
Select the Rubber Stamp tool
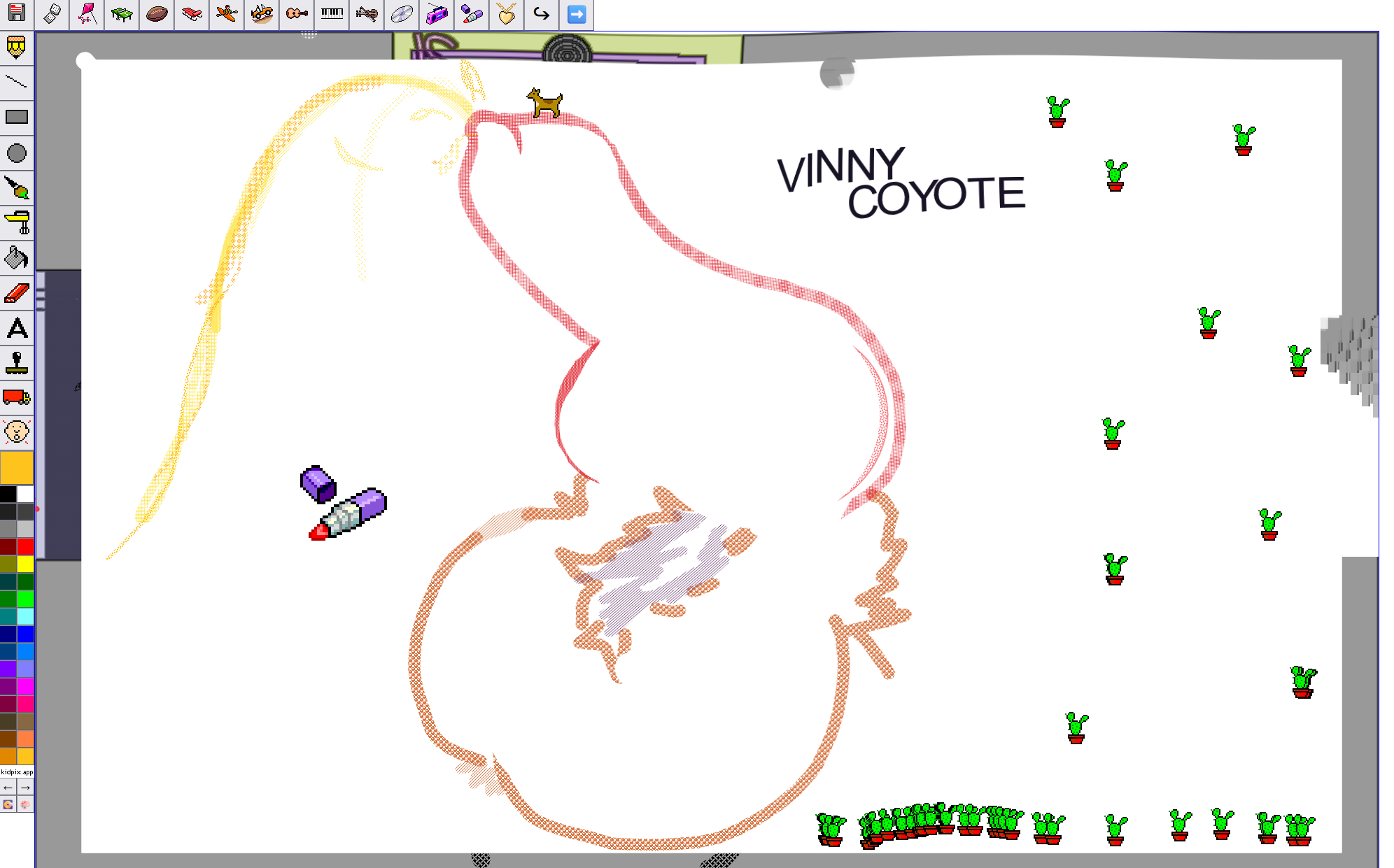[16, 363]
